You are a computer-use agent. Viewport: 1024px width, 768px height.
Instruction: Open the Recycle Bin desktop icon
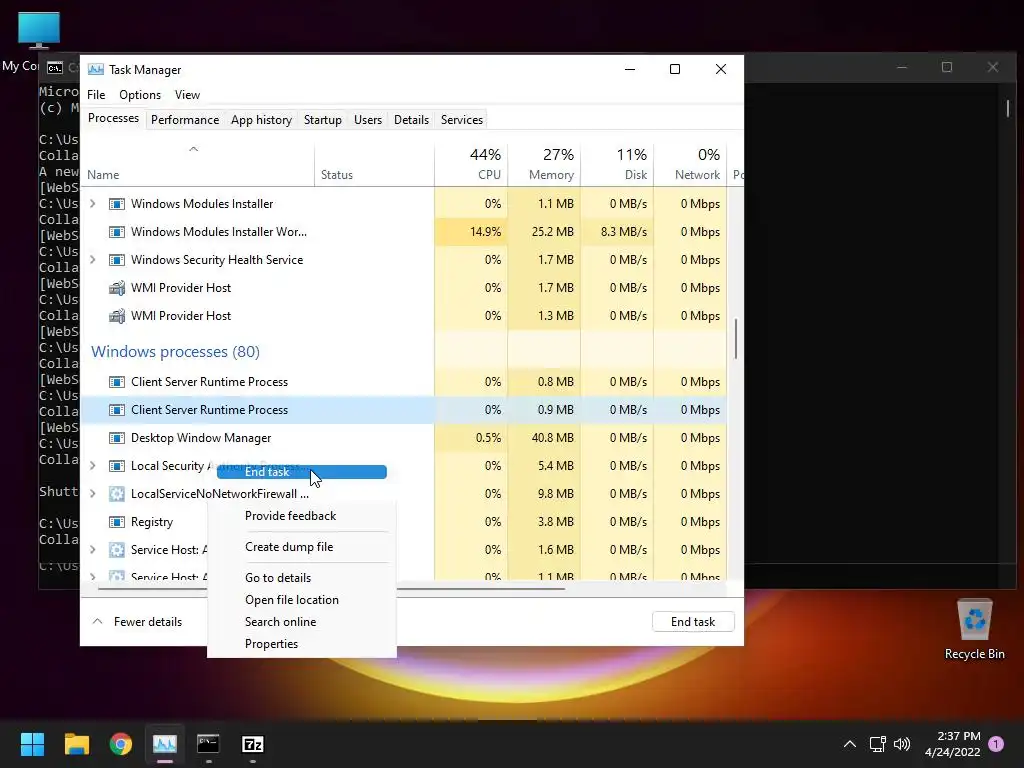[x=974, y=630]
